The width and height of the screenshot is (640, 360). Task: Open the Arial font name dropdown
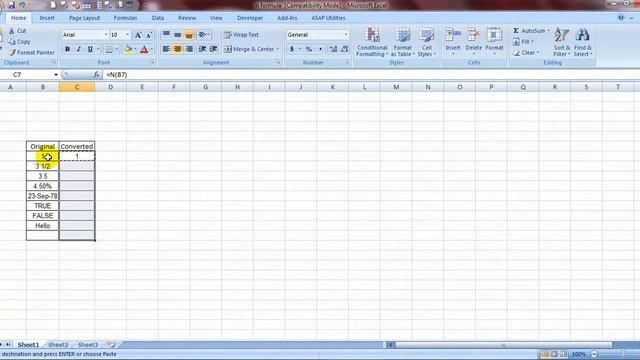(106, 35)
